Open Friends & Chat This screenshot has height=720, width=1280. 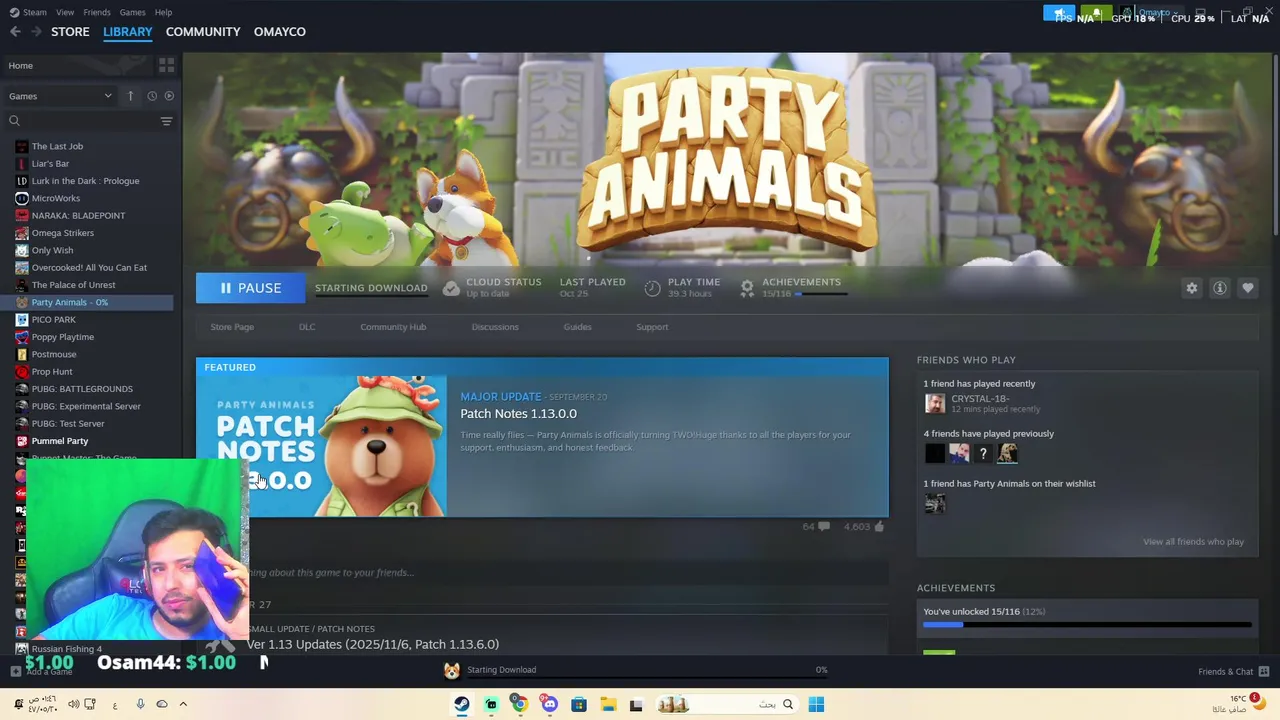[1233, 672]
